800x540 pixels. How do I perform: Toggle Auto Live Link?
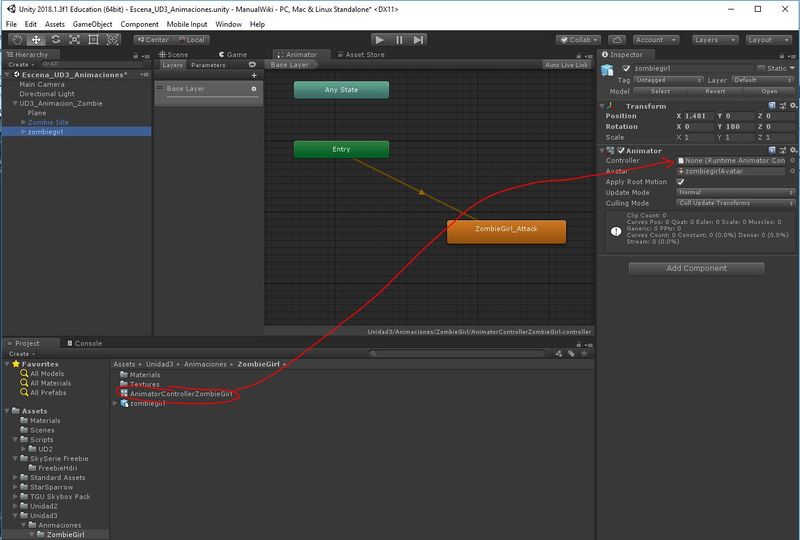pyautogui.click(x=566, y=65)
